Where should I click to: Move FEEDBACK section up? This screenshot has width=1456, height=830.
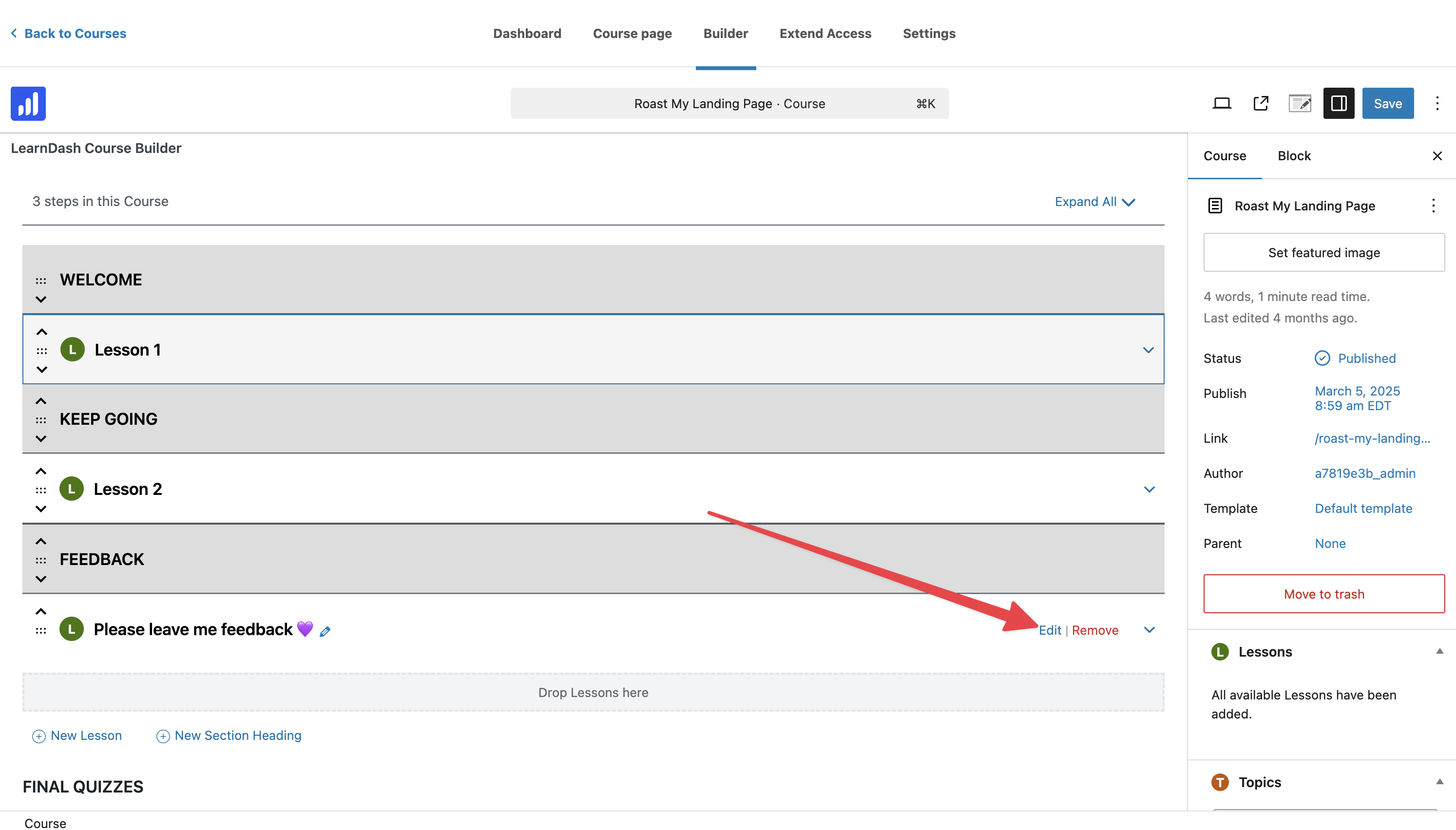point(41,542)
